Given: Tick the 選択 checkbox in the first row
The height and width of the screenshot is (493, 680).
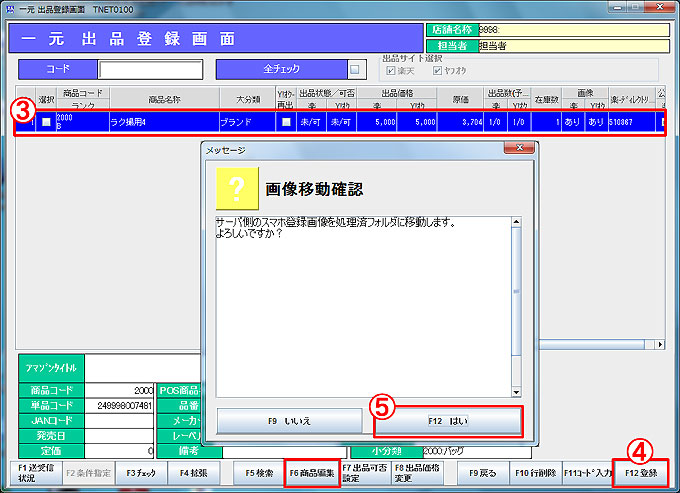Looking at the screenshot, I should [46, 123].
